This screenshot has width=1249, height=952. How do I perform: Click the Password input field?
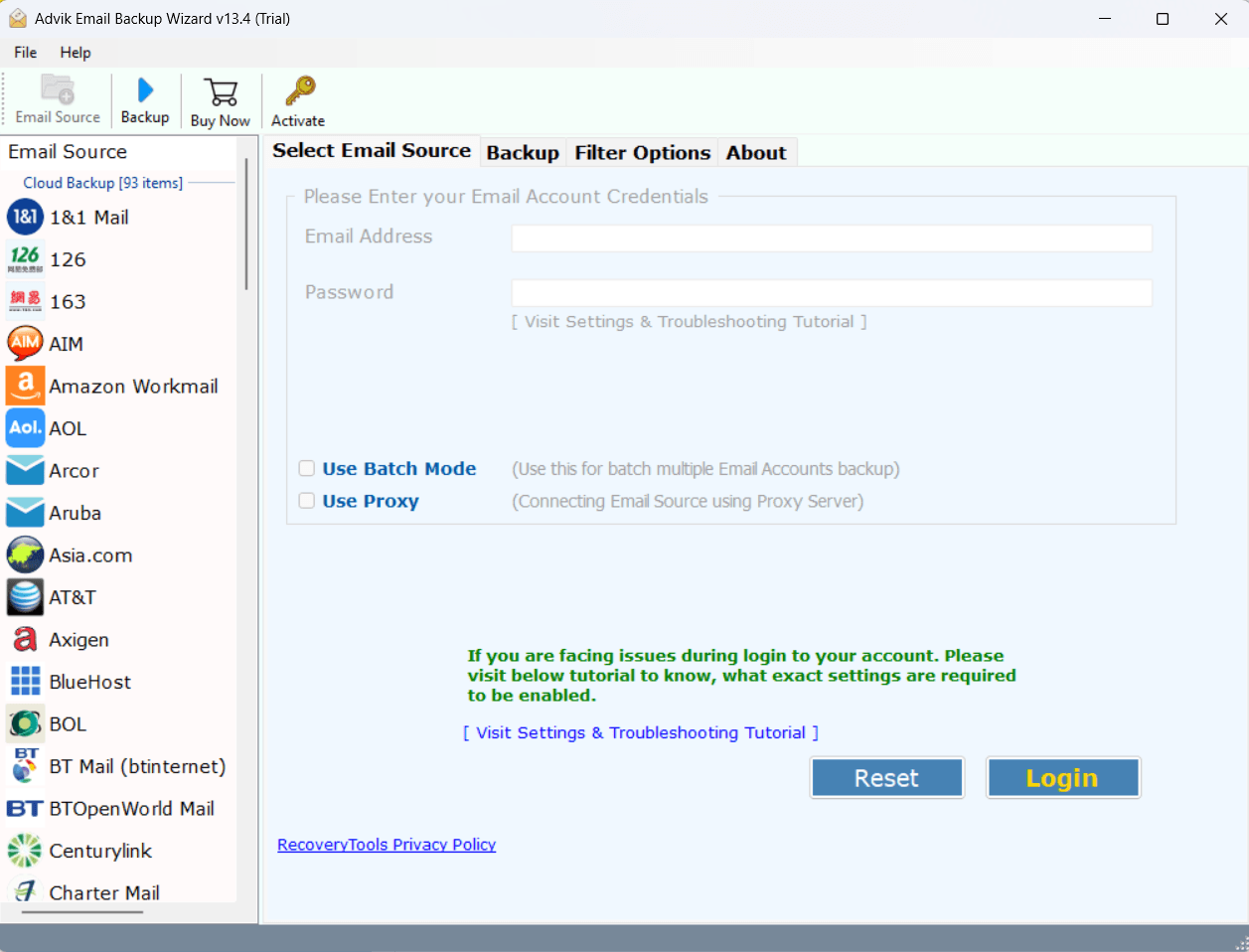832,293
